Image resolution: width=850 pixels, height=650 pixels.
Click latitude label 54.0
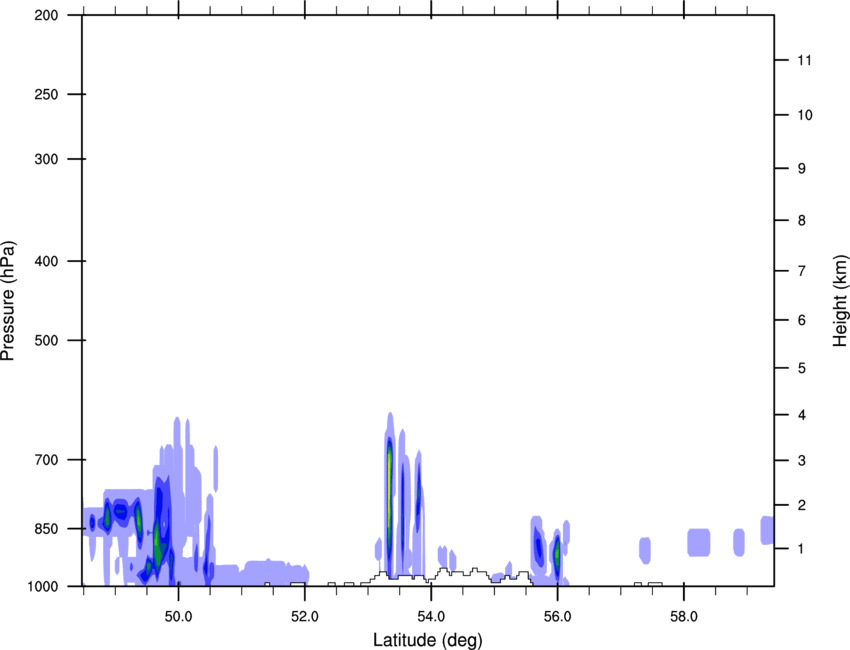tap(431, 617)
